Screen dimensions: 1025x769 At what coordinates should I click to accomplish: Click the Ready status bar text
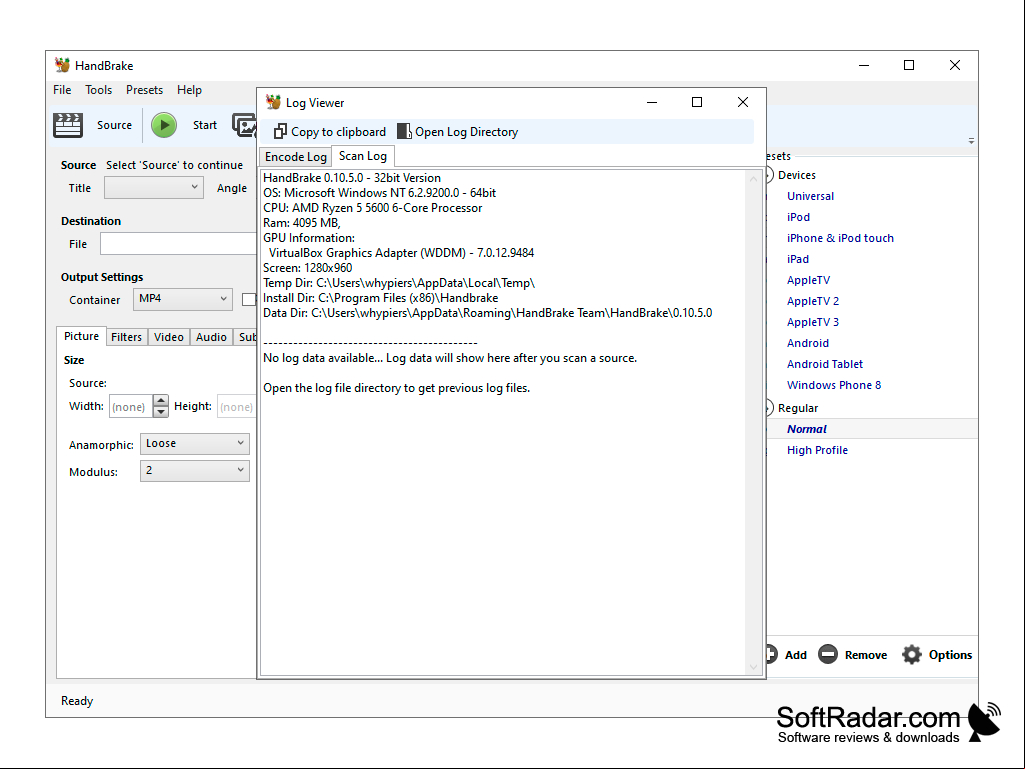77,700
